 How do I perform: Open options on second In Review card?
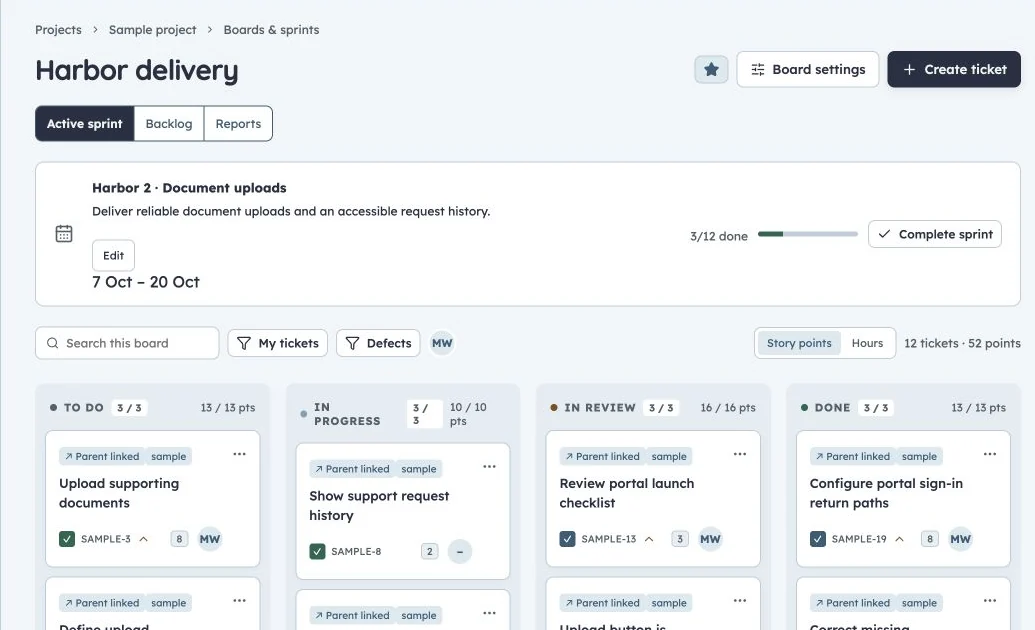click(x=740, y=601)
